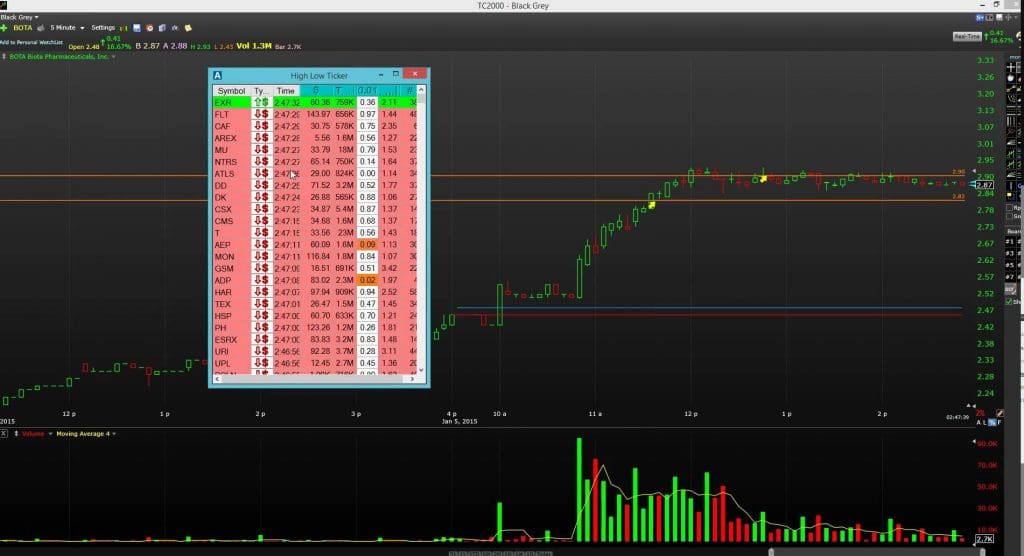Click the BOTA ticker symbol field
Screen dimensions: 1024x556
click(22, 28)
